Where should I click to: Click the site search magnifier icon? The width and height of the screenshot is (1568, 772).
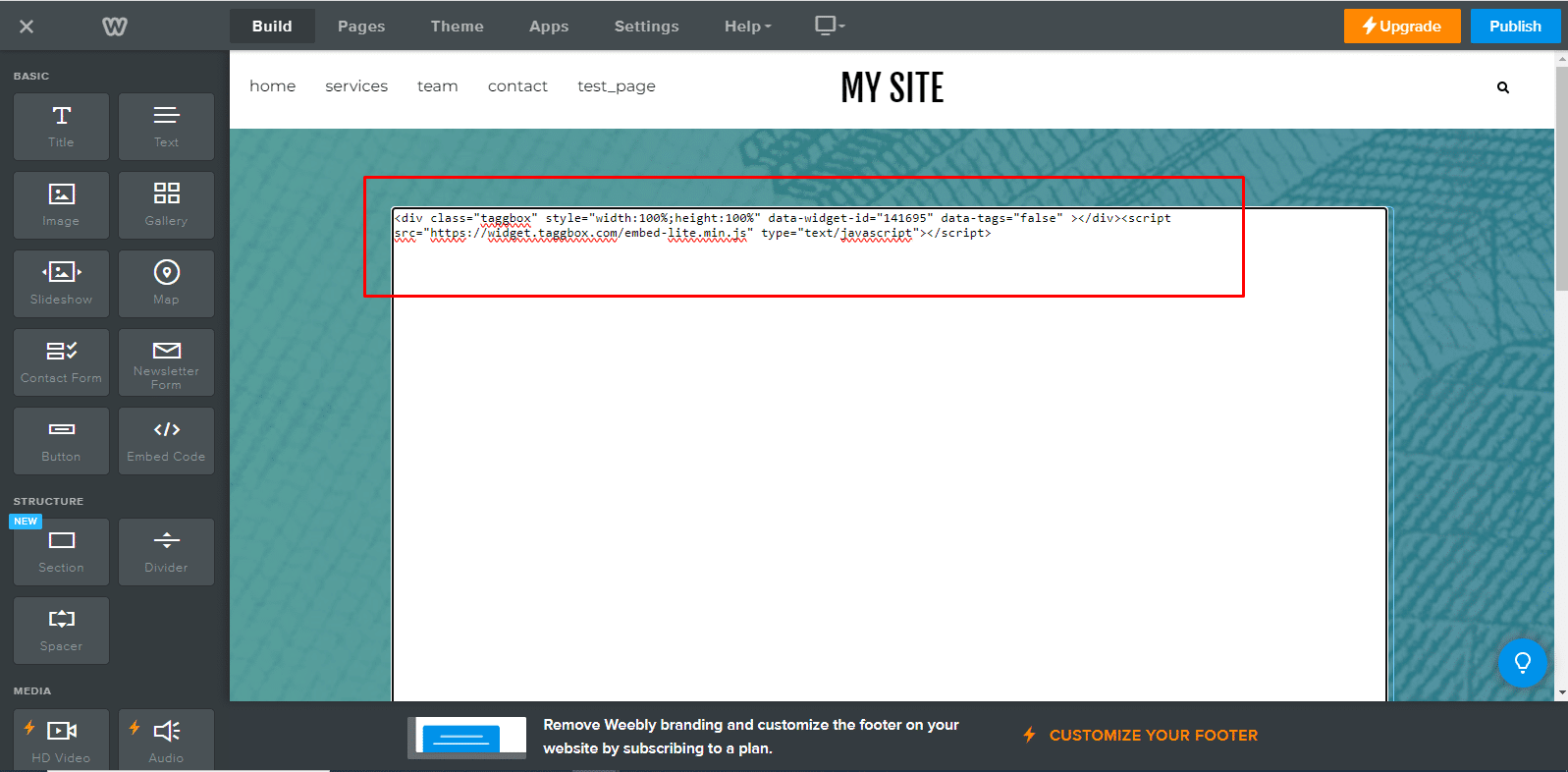(1502, 87)
